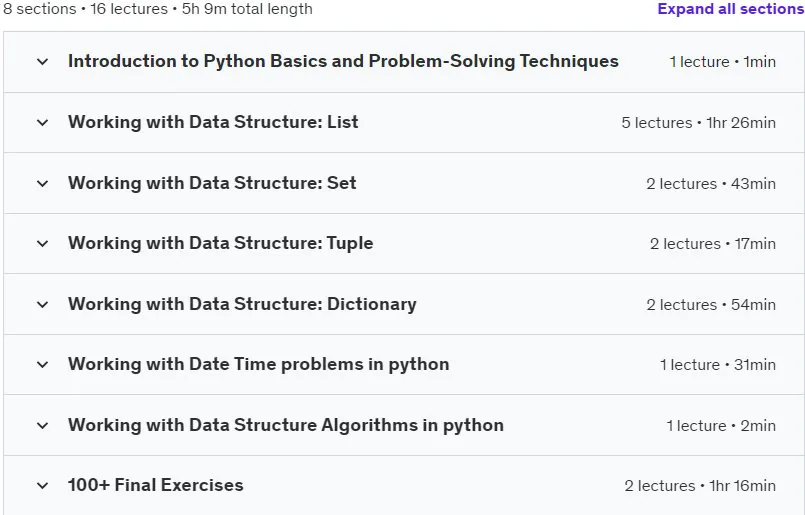Open Working with Date Time problems title
This screenshot has height=515, width=805.
coord(259,364)
